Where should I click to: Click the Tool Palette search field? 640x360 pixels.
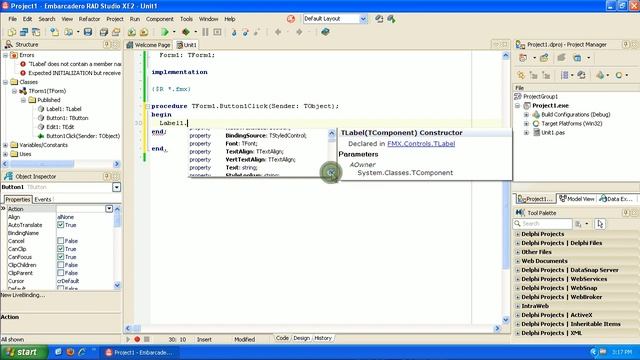coord(543,224)
